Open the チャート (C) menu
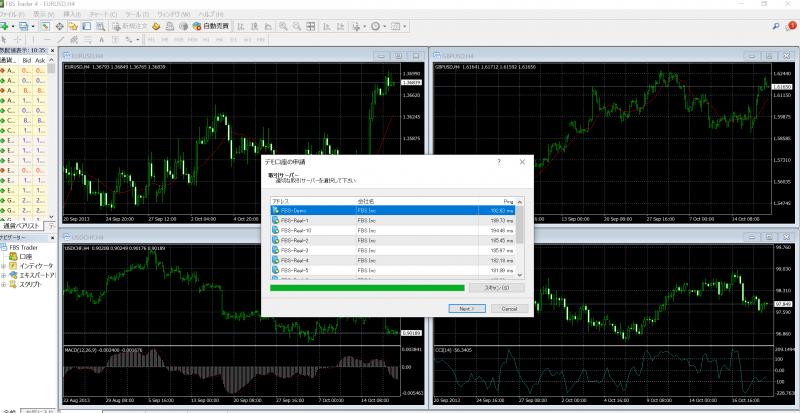Image resolution: width=800 pixels, height=413 pixels. [x=103, y=14]
